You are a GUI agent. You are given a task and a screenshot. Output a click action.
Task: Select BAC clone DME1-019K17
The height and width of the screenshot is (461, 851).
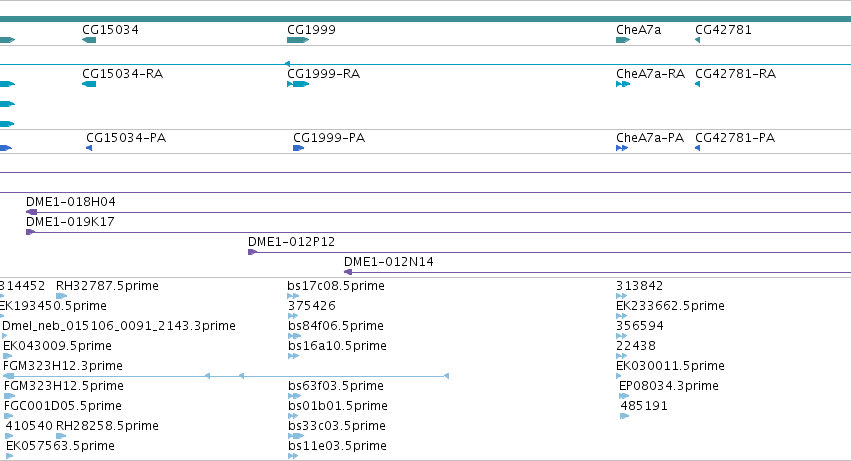[70, 222]
